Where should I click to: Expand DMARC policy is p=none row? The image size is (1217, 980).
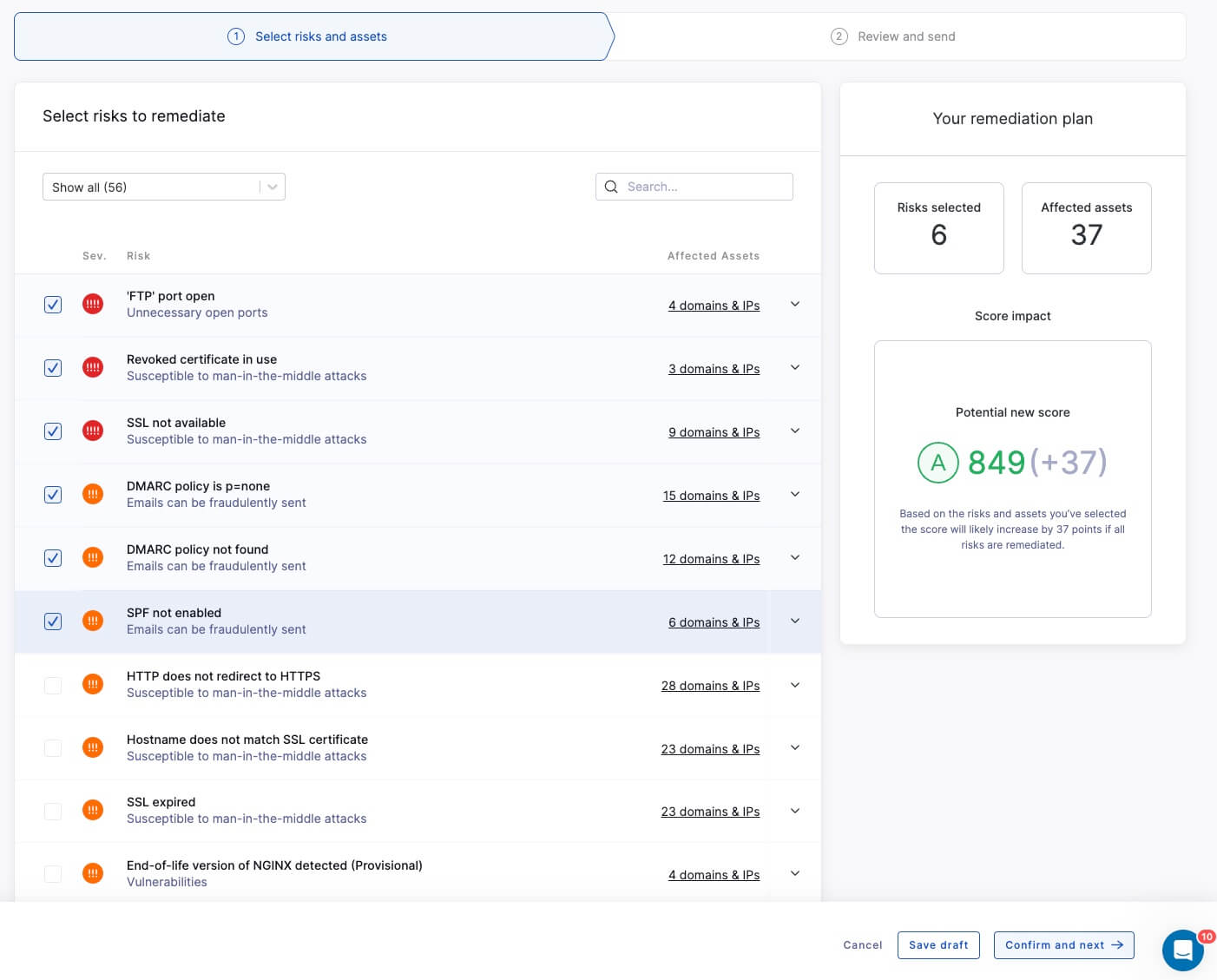(x=795, y=494)
